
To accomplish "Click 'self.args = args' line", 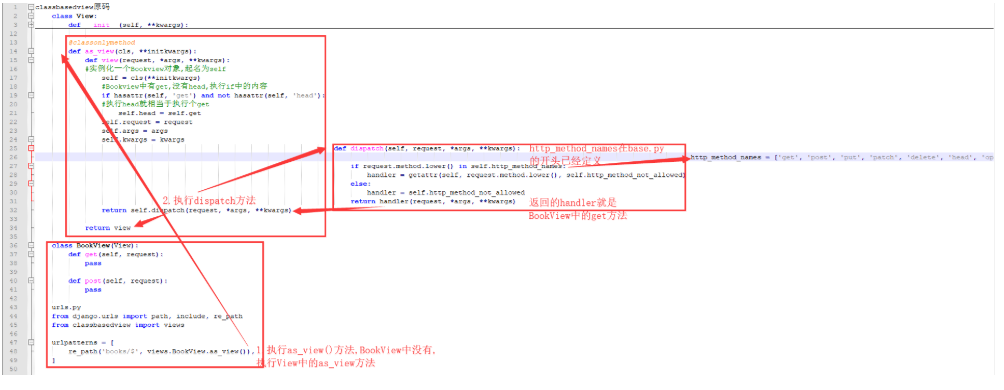I will 134,130.
